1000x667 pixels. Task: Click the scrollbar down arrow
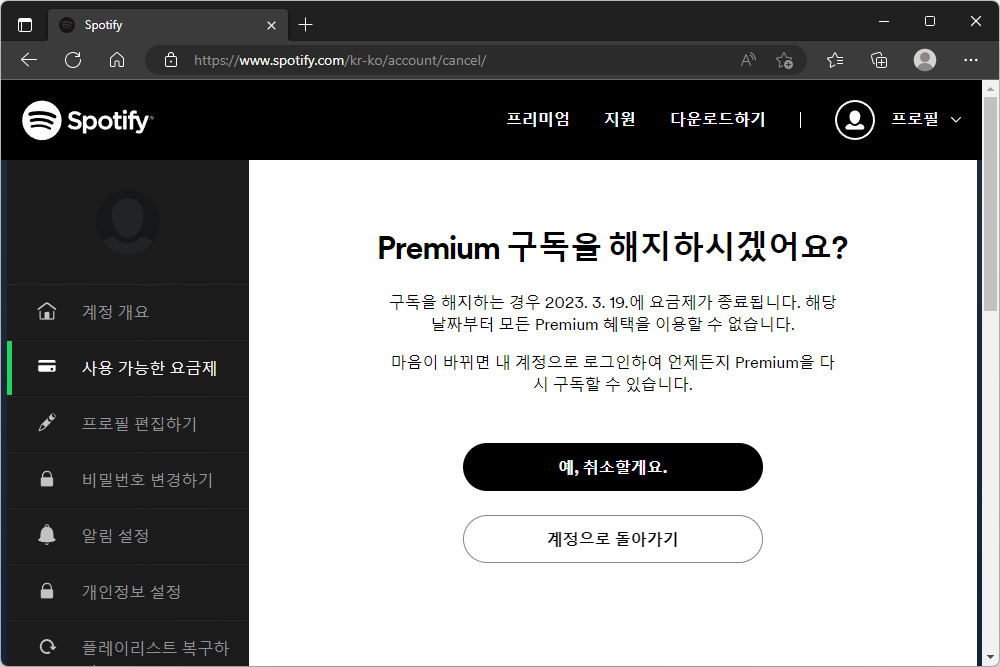coord(990,657)
